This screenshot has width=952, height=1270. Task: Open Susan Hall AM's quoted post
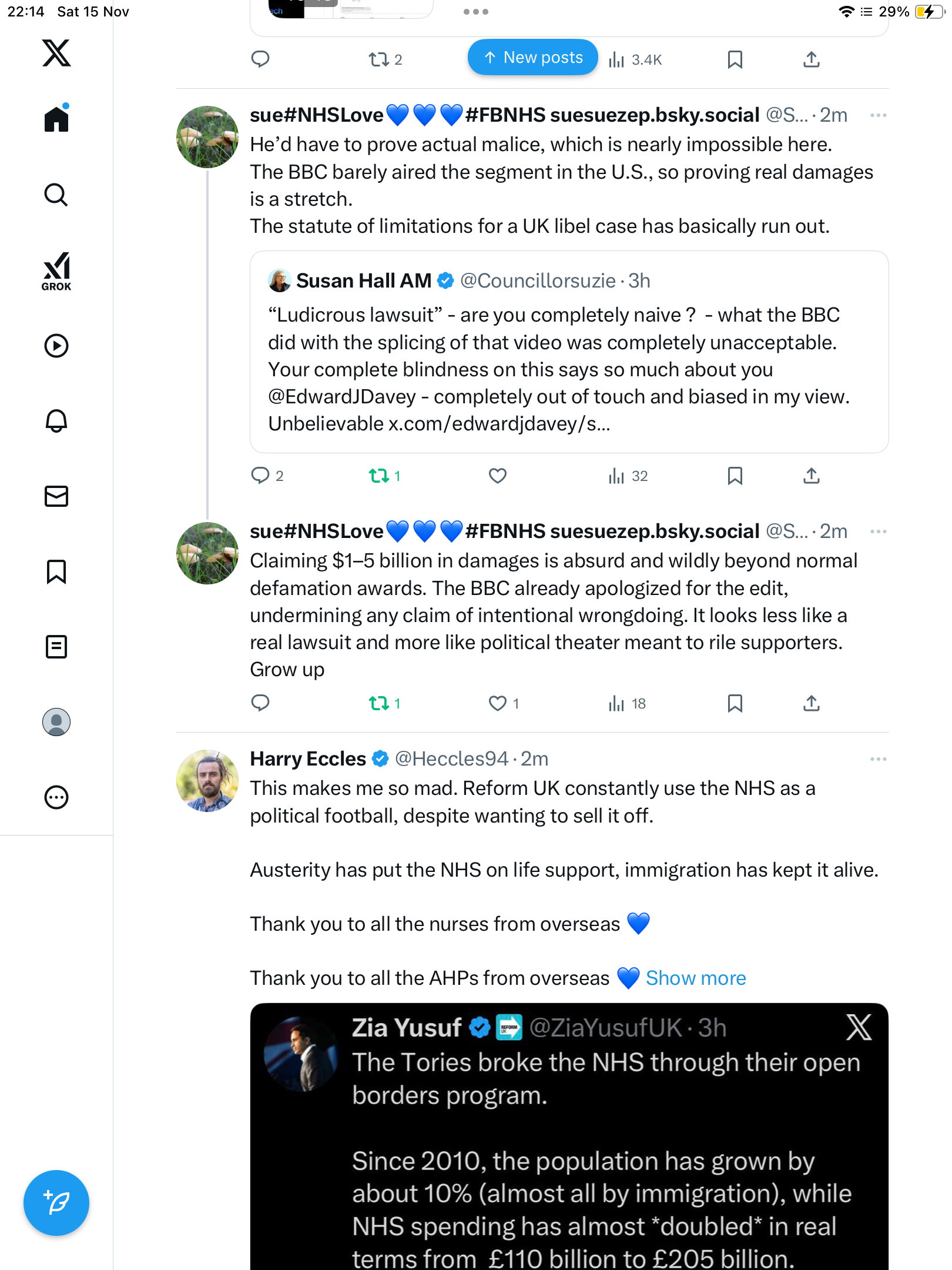[x=569, y=353]
